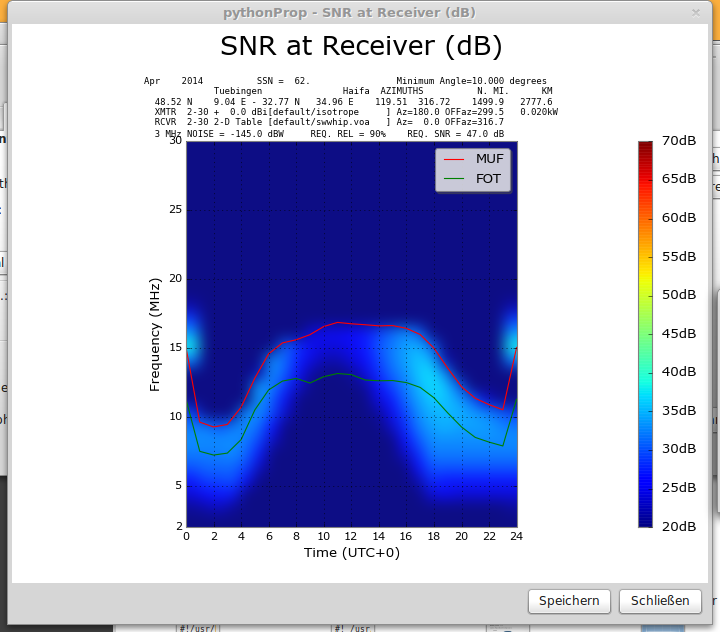This screenshot has width=720, height=632.
Task: Click the 70dB colorbar label
Action: 679,141
